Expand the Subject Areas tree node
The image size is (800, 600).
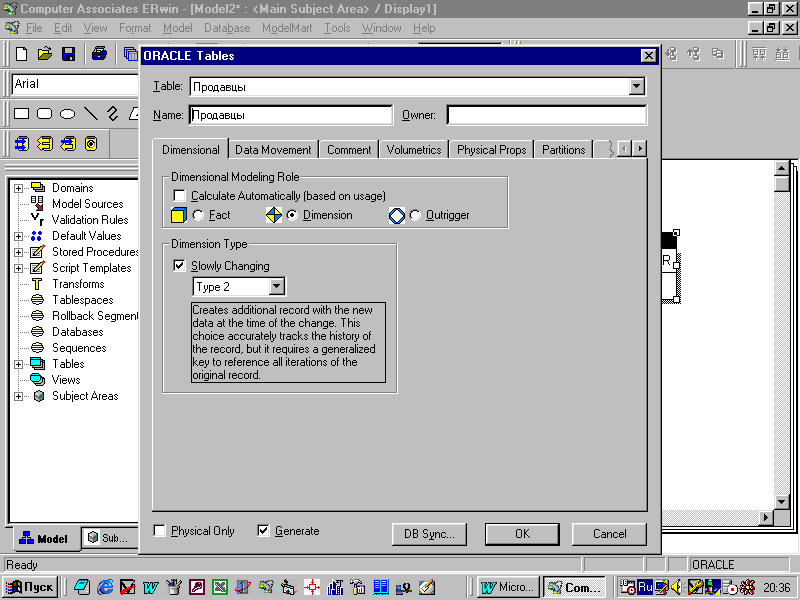(x=18, y=396)
